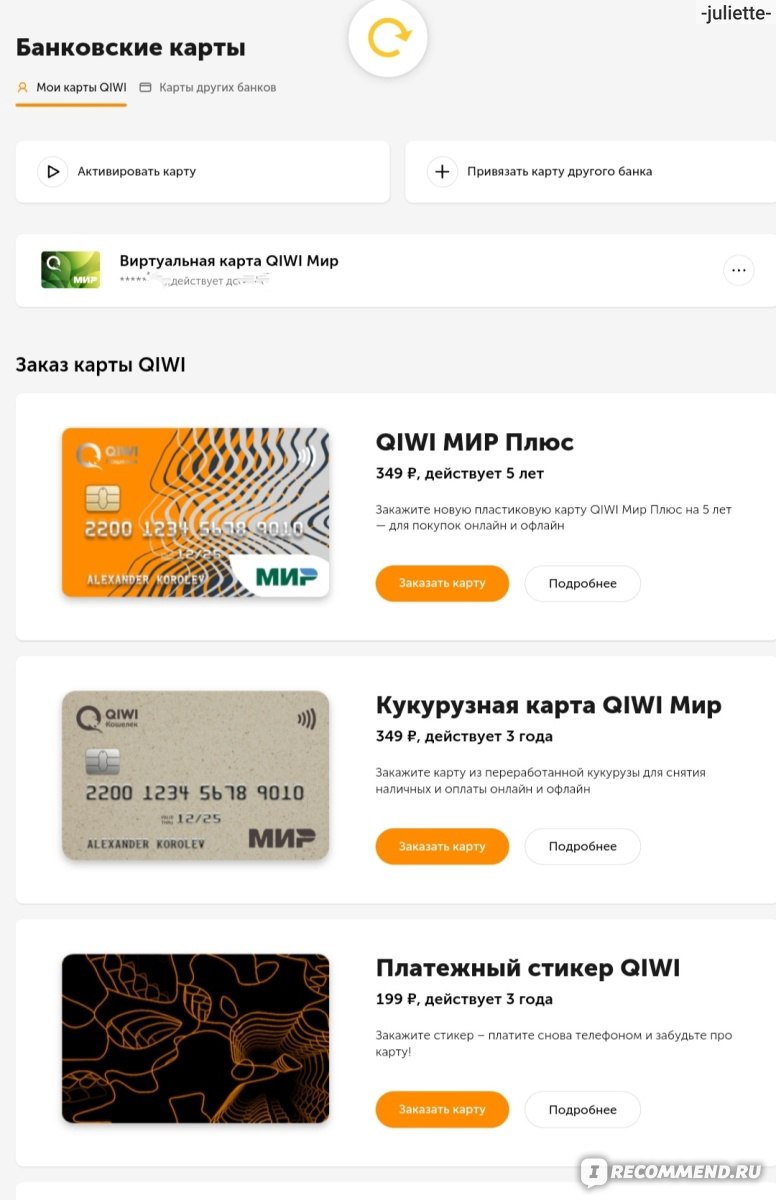Click the plus icon for Привязать карту другого банка
Image resolution: width=776 pixels, height=1200 pixels.
click(x=442, y=172)
